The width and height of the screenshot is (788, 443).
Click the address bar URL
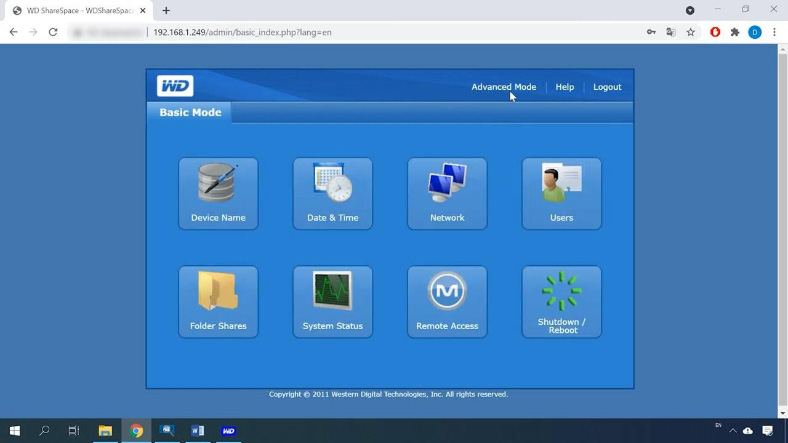tap(242, 32)
